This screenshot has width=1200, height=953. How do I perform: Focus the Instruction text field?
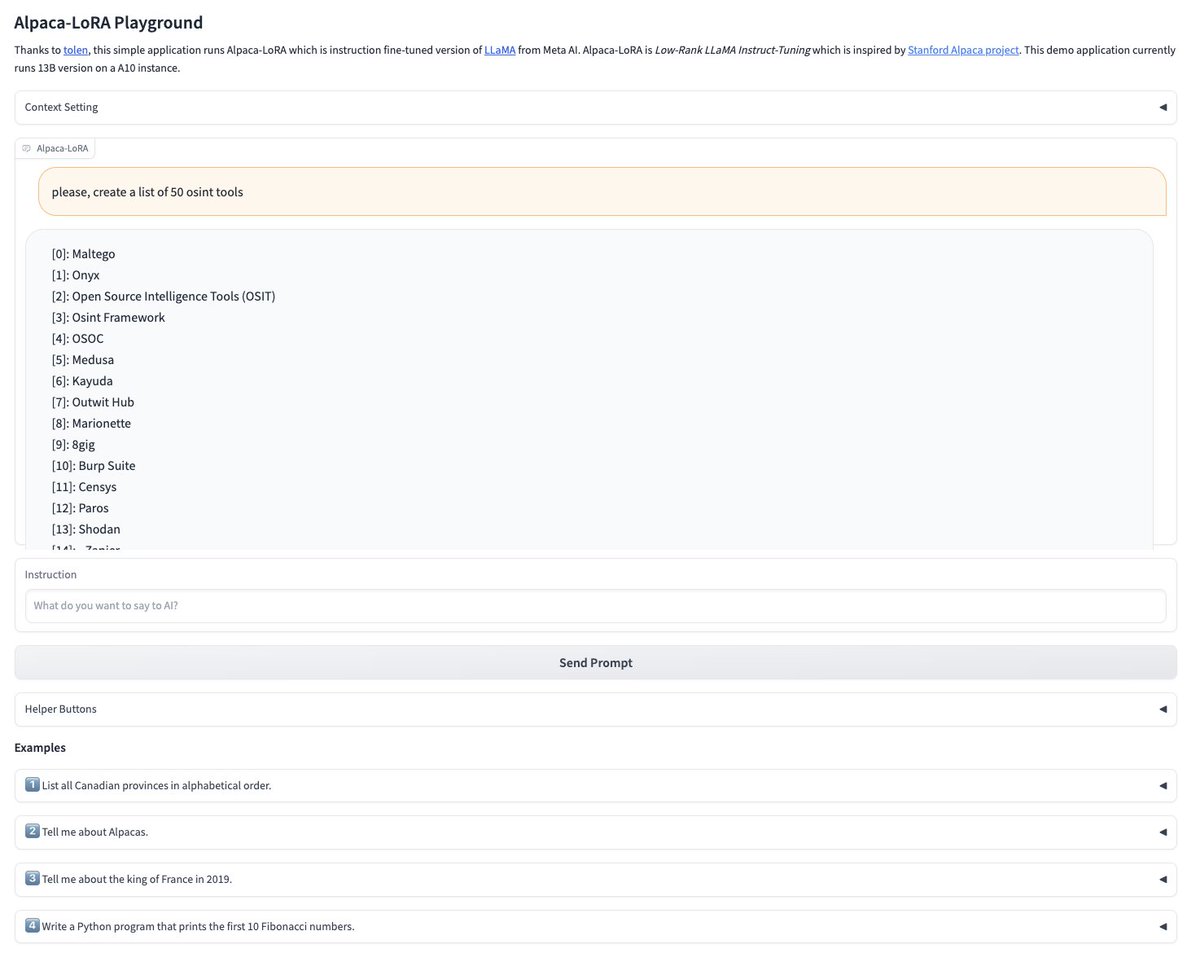pyautogui.click(x=595, y=605)
